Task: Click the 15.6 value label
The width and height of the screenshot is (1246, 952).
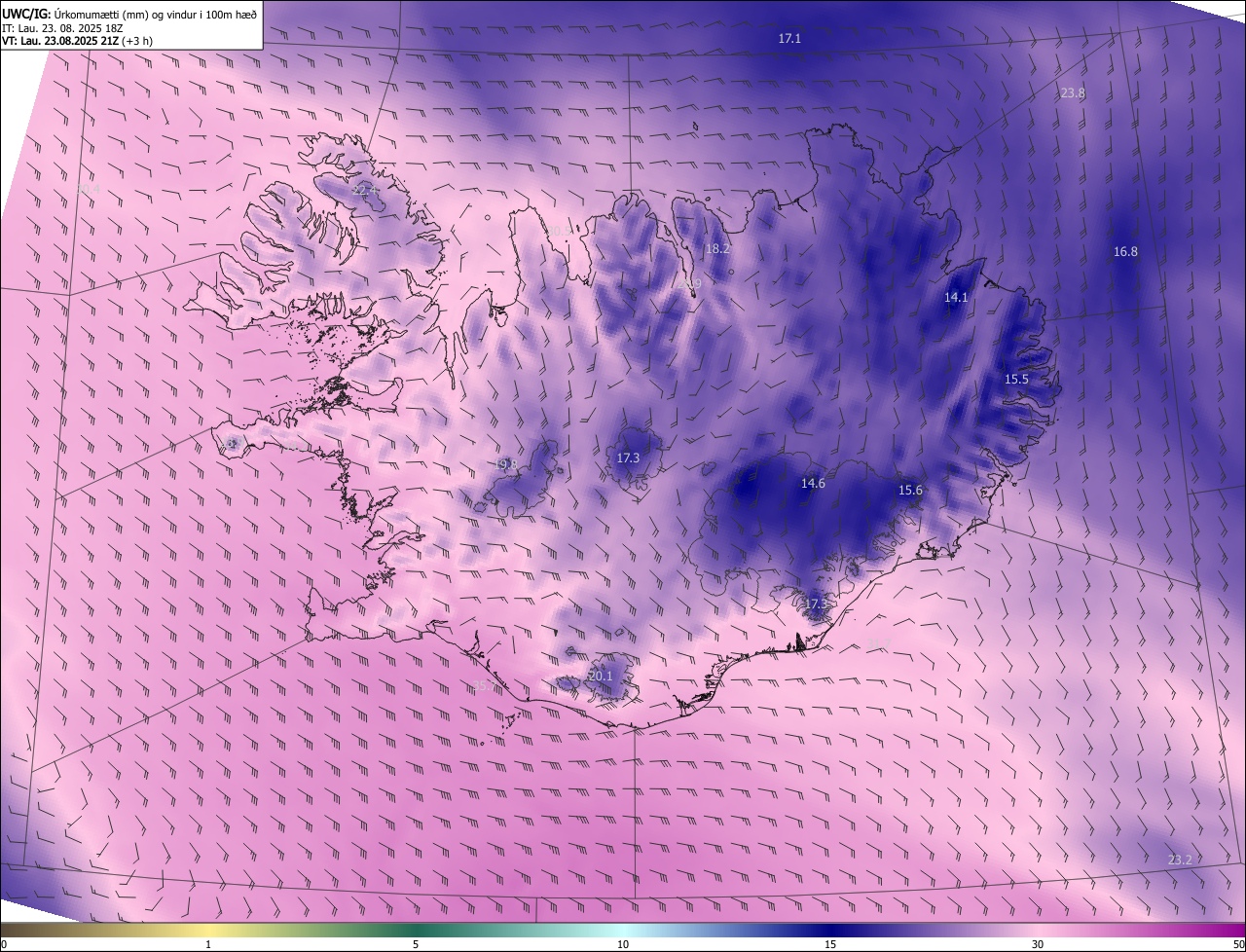Action: point(910,491)
